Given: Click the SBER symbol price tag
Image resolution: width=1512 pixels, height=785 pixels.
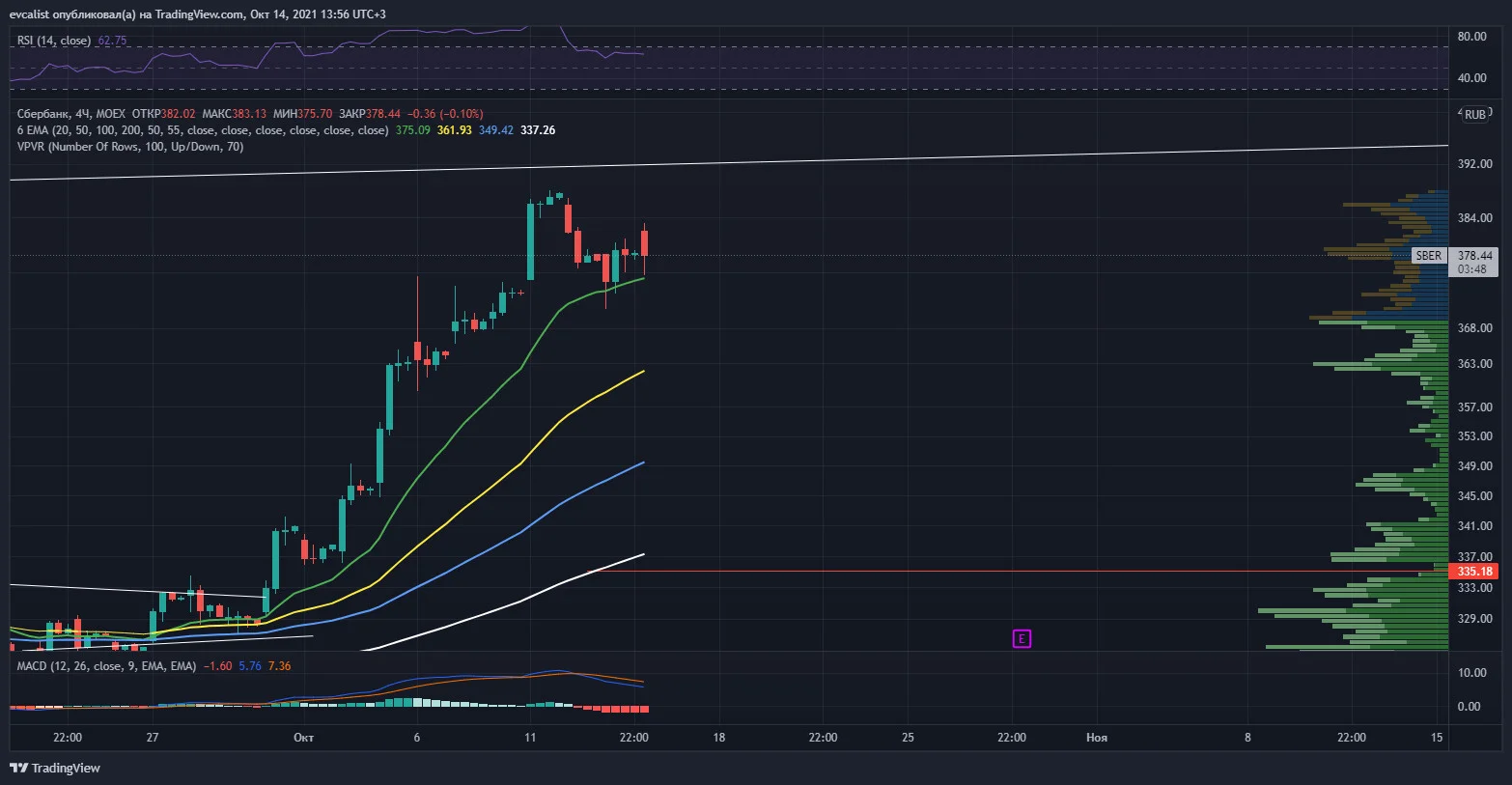Looking at the screenshot, I should coord(1429,256).
